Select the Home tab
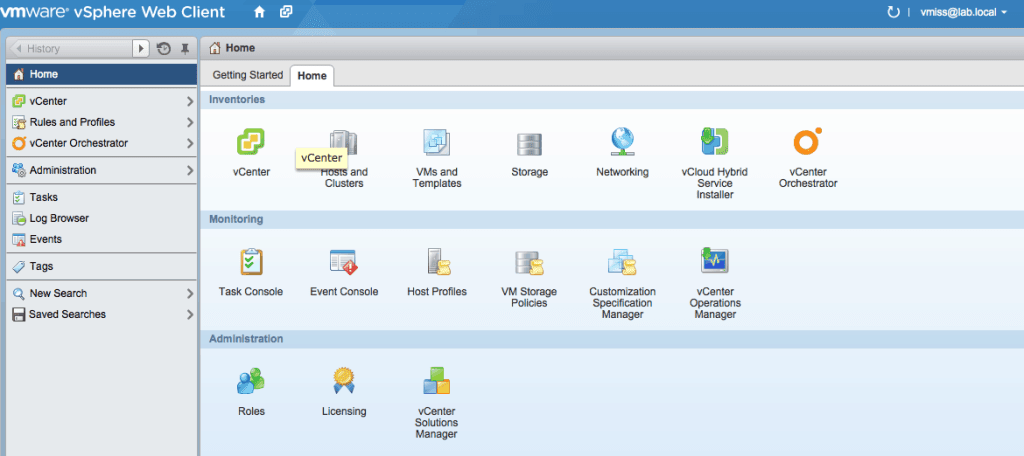 (312, 76)
